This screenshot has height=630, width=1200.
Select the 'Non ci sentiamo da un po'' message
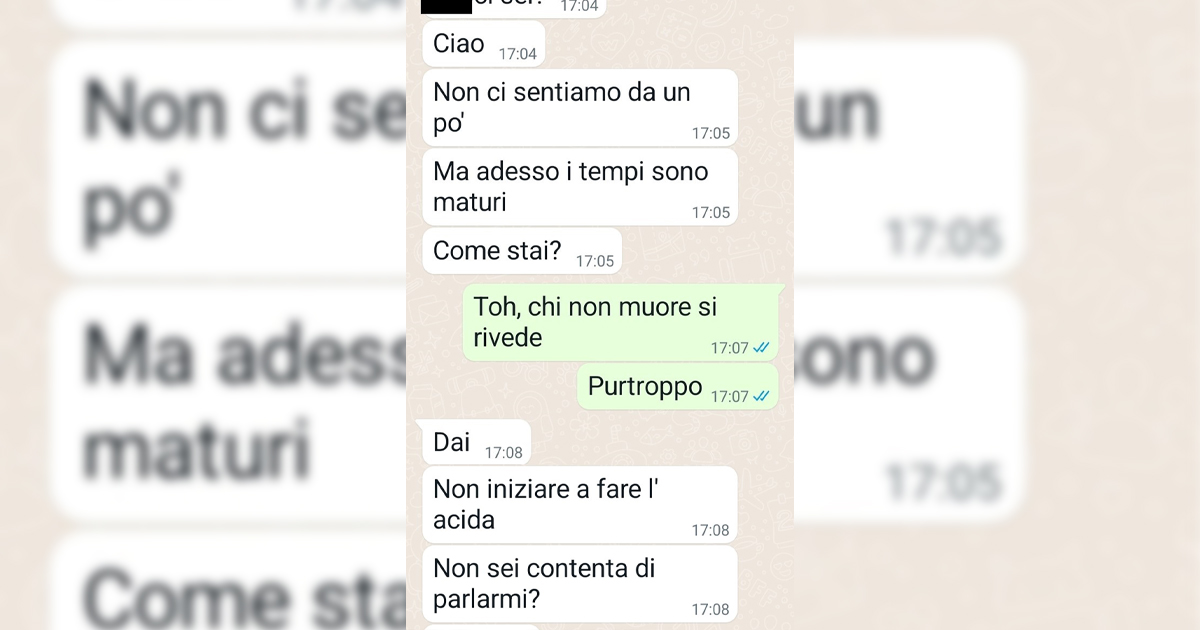(x=580, y=107)
